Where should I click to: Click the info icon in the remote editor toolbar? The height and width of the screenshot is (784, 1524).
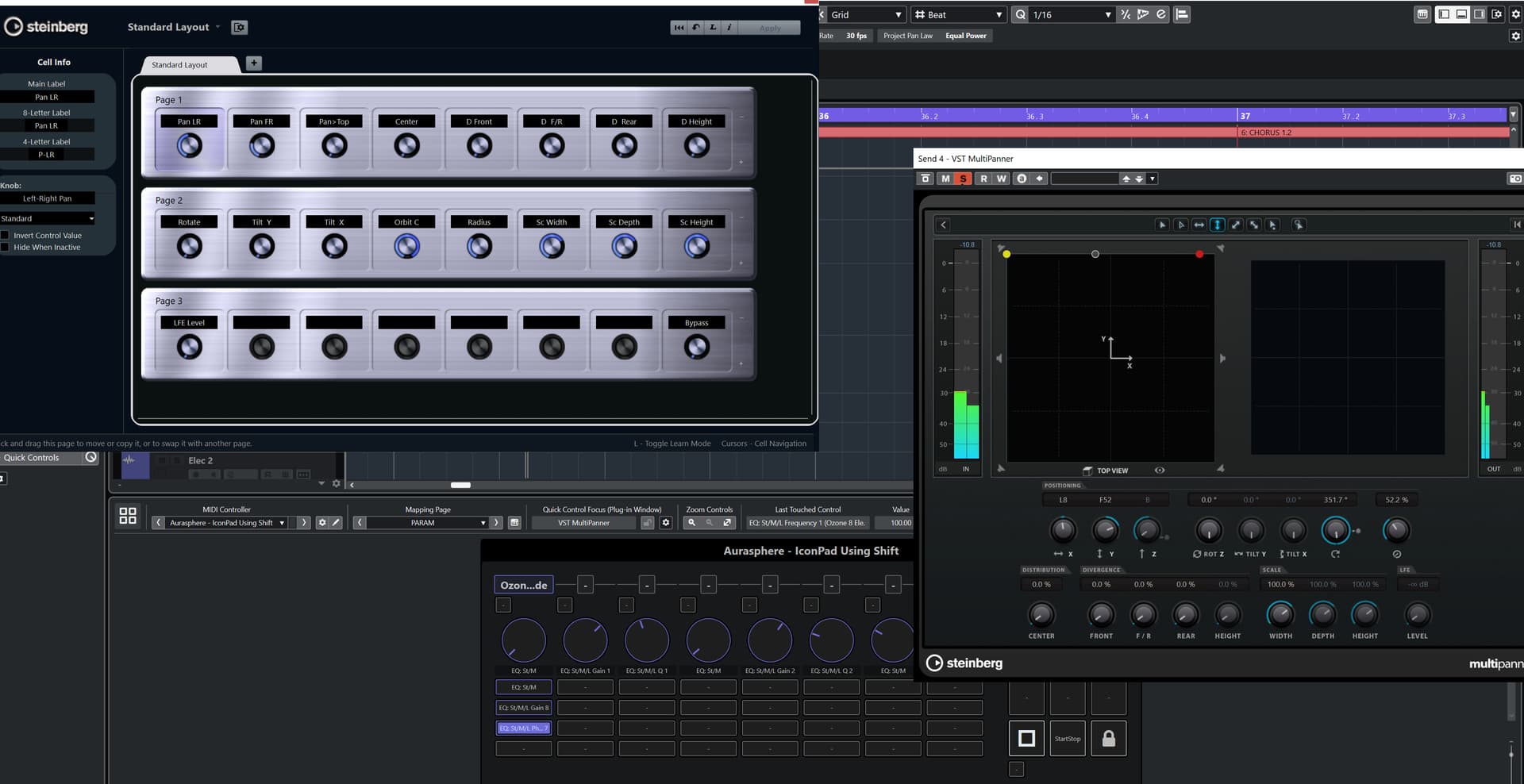729,28
